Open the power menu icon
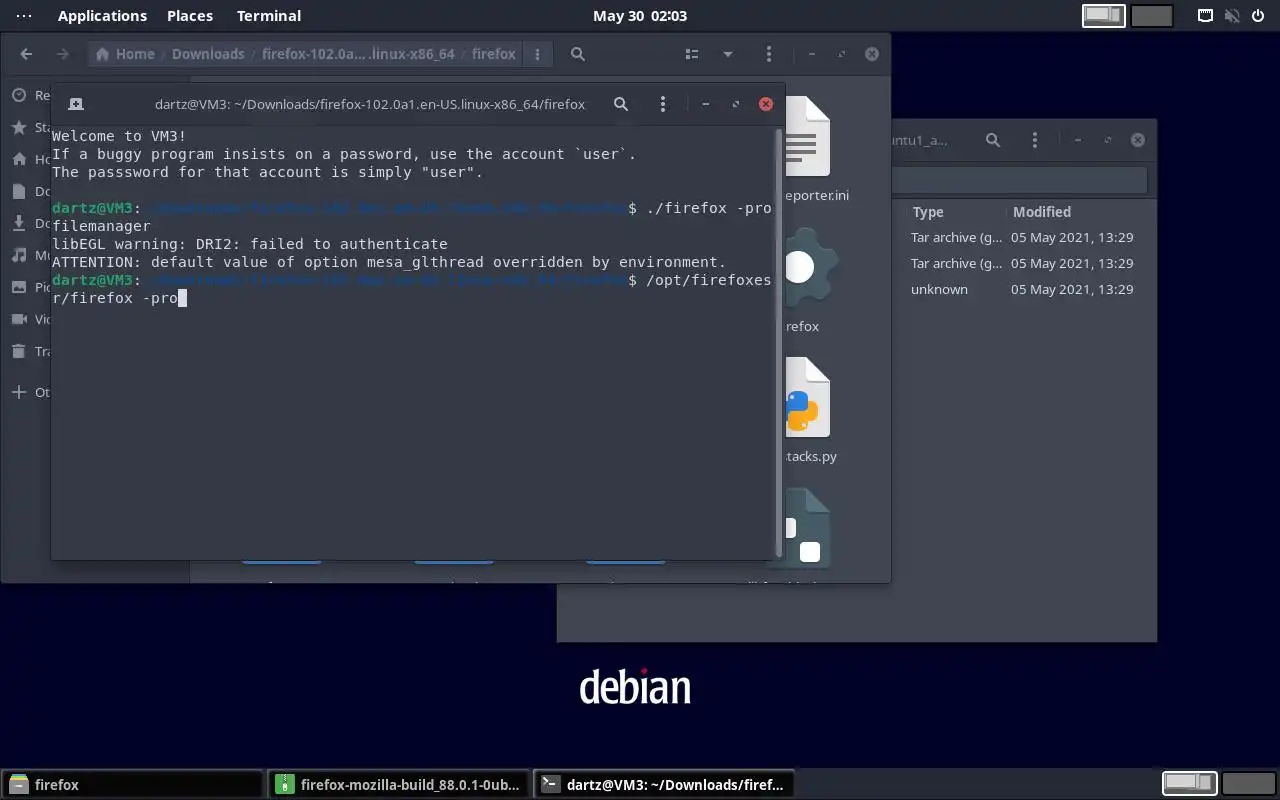1280x800 pixels. (x=1258, y=16)
